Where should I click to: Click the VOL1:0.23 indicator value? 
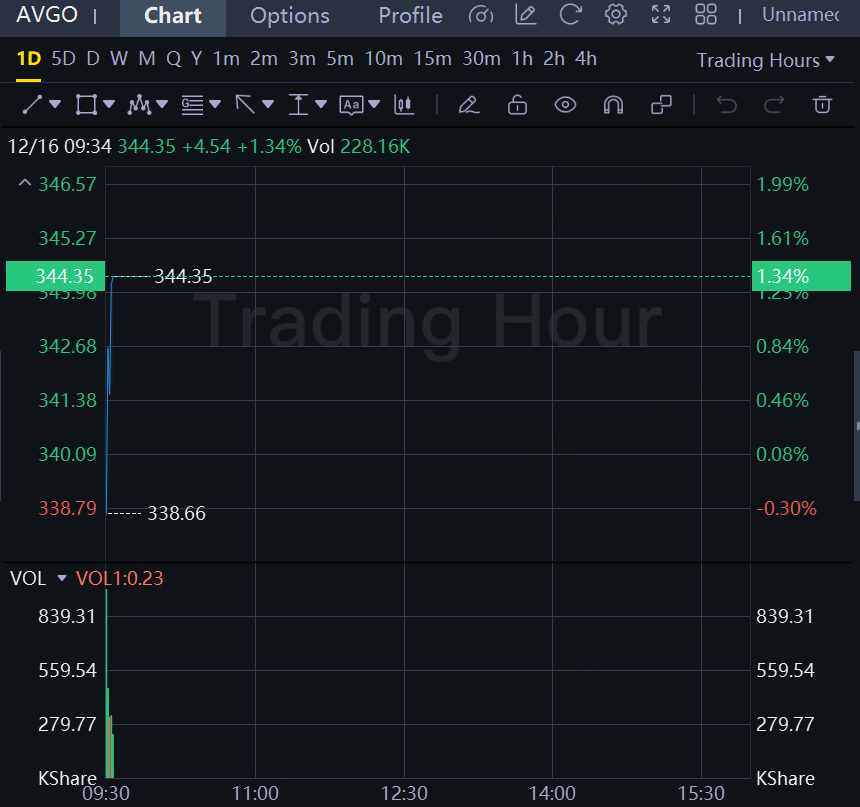tap(120, 578)
